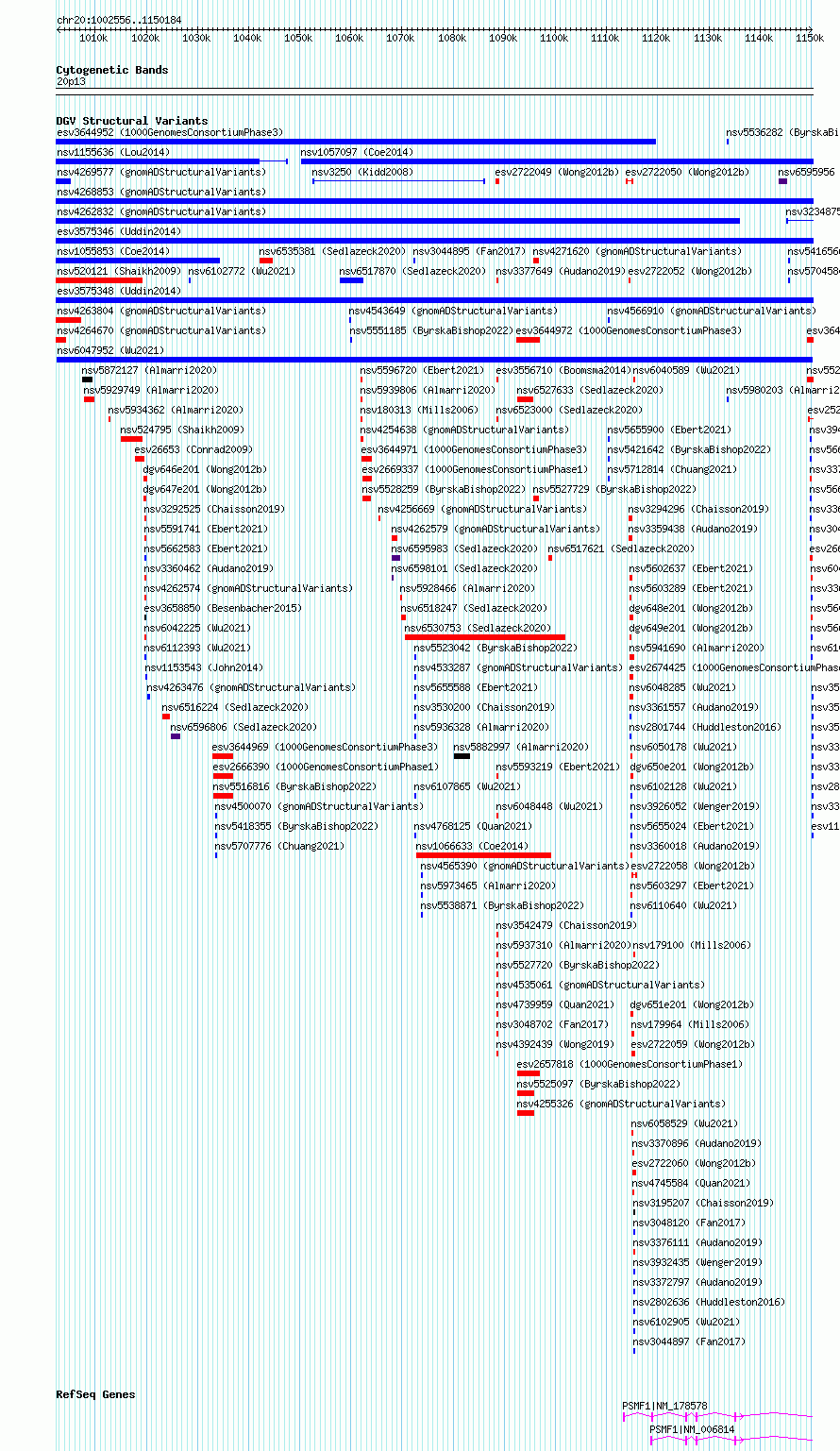Select nsv3542479 (Chaisson2019) label
Viewport: 840px width, 1451px height.
(x=566, y=925)
